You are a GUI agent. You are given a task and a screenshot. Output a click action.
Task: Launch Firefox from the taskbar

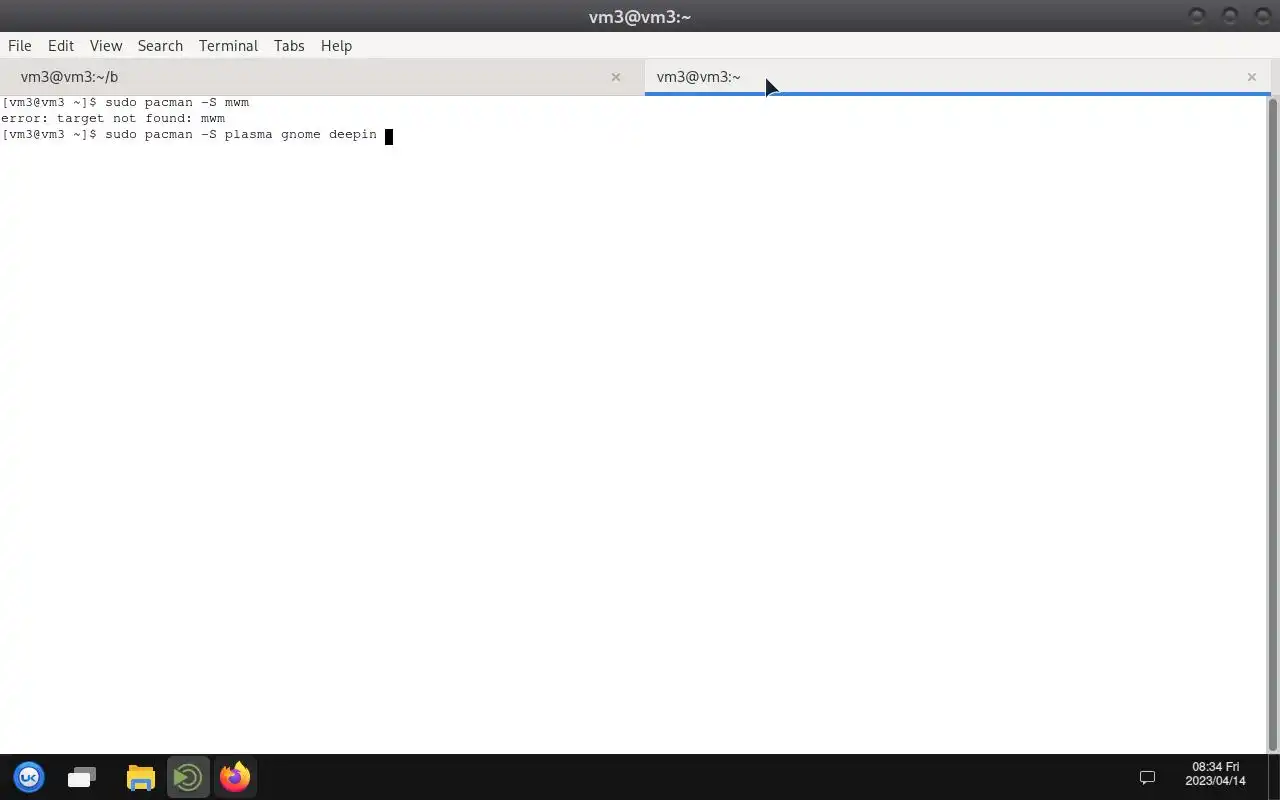[235, 777]
